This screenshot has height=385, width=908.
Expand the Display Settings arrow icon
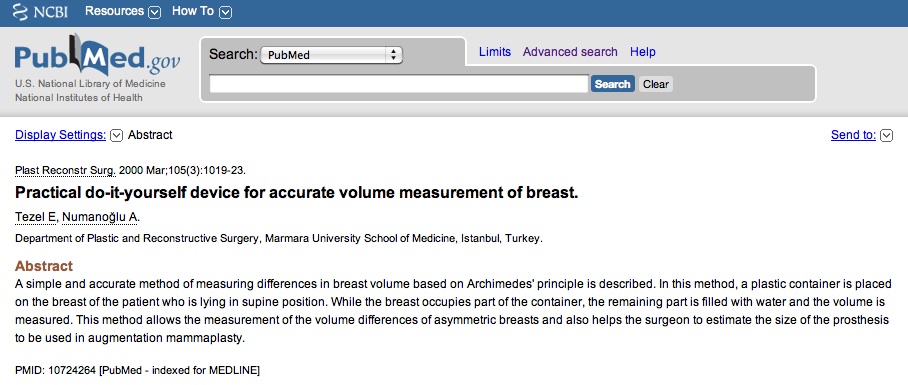pos(116,135)
